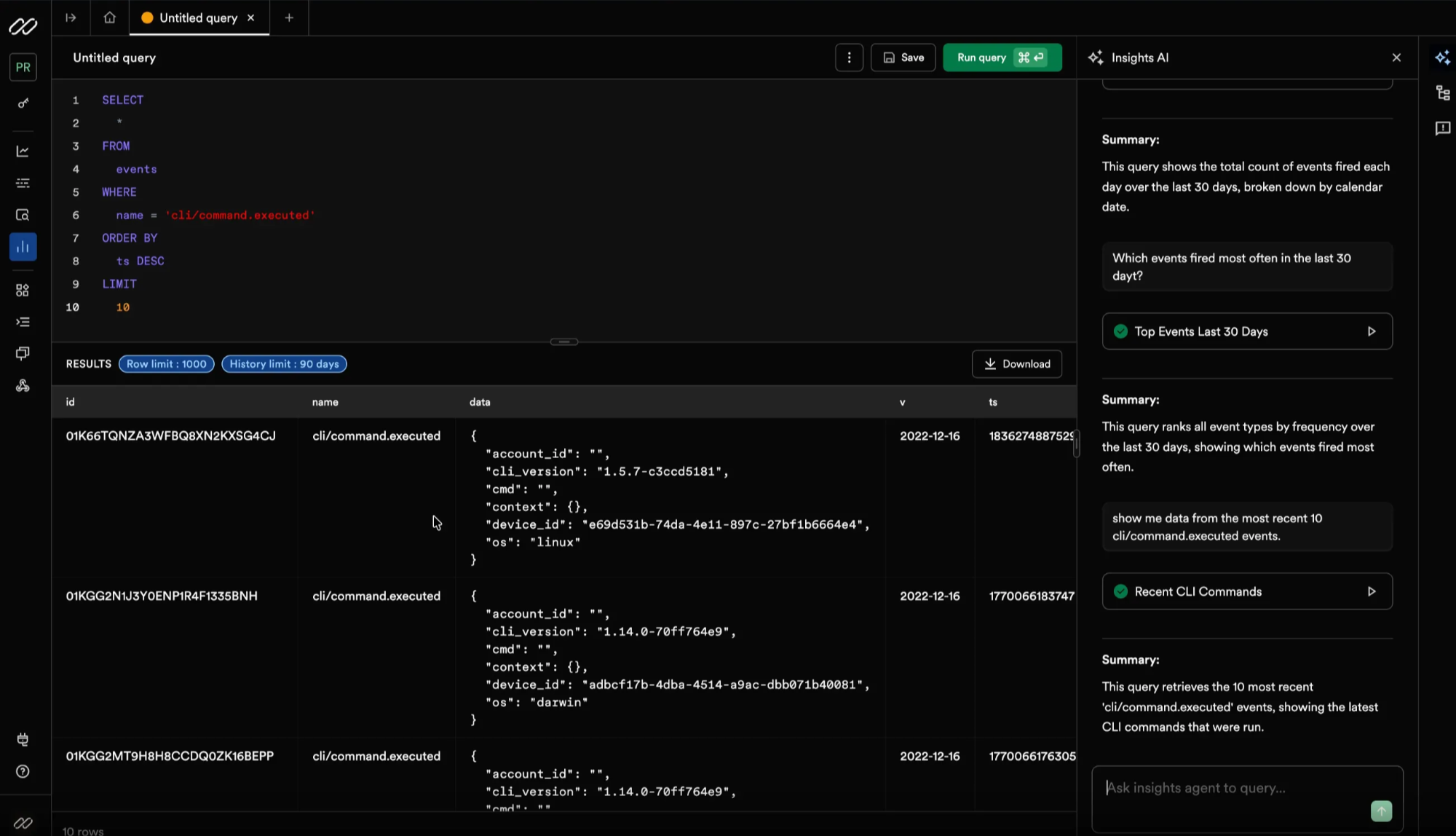Open the help icon at sidebar bottom

pos(23,771)
